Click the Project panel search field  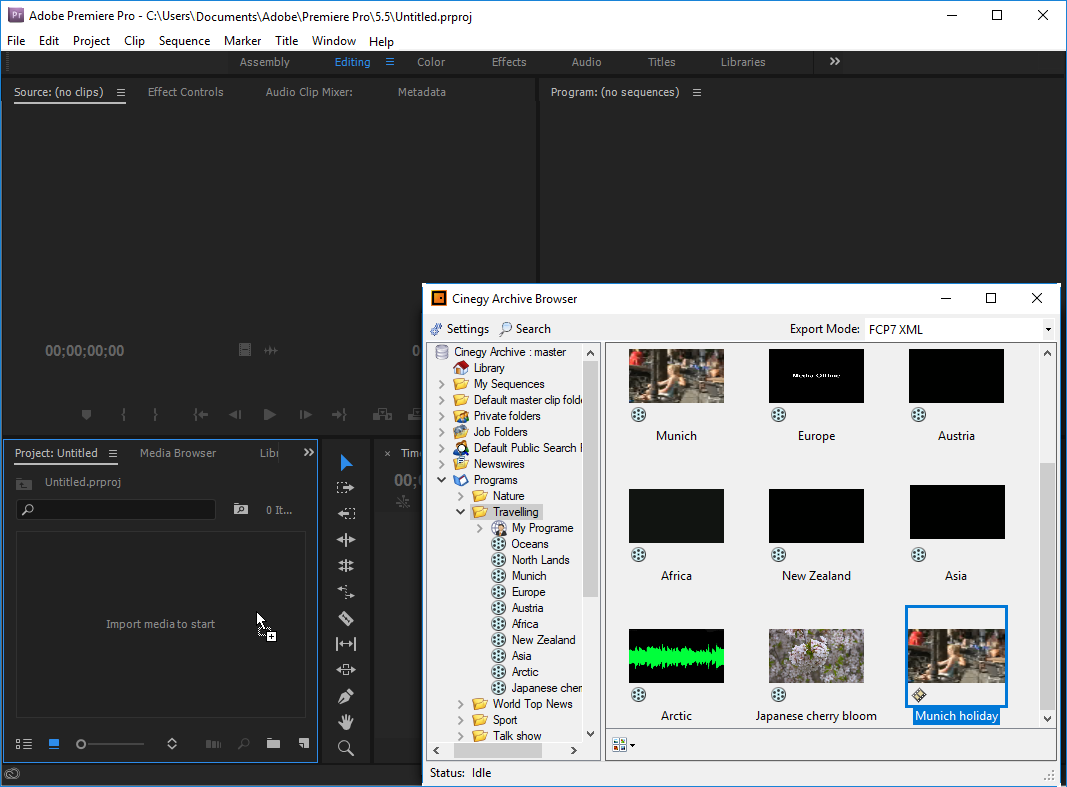click(x=116, y=509)
